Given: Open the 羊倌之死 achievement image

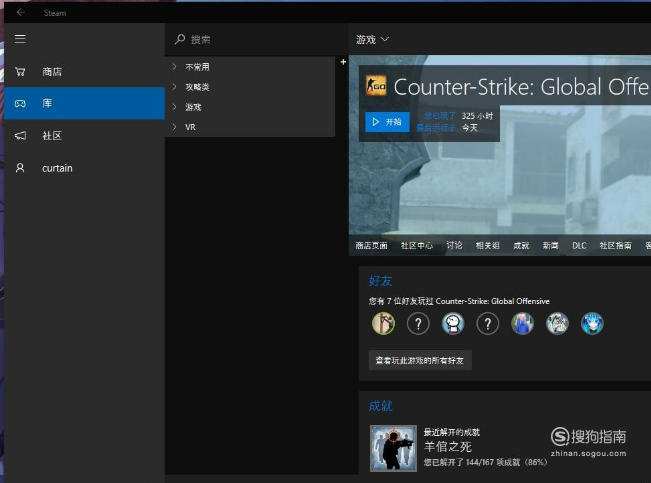Looking at the screenshot, I should pos(393,448).
